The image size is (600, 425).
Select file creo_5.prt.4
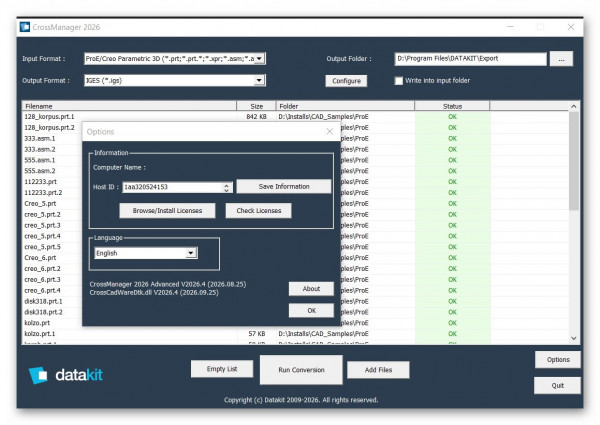(42, 236)
